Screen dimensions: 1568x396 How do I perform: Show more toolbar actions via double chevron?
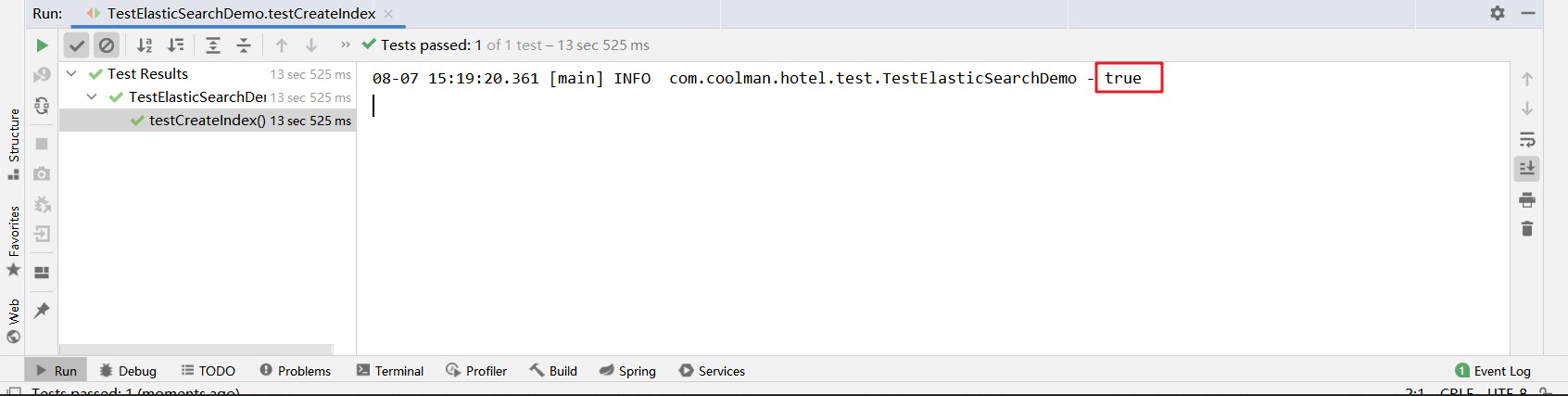[346, 45]
